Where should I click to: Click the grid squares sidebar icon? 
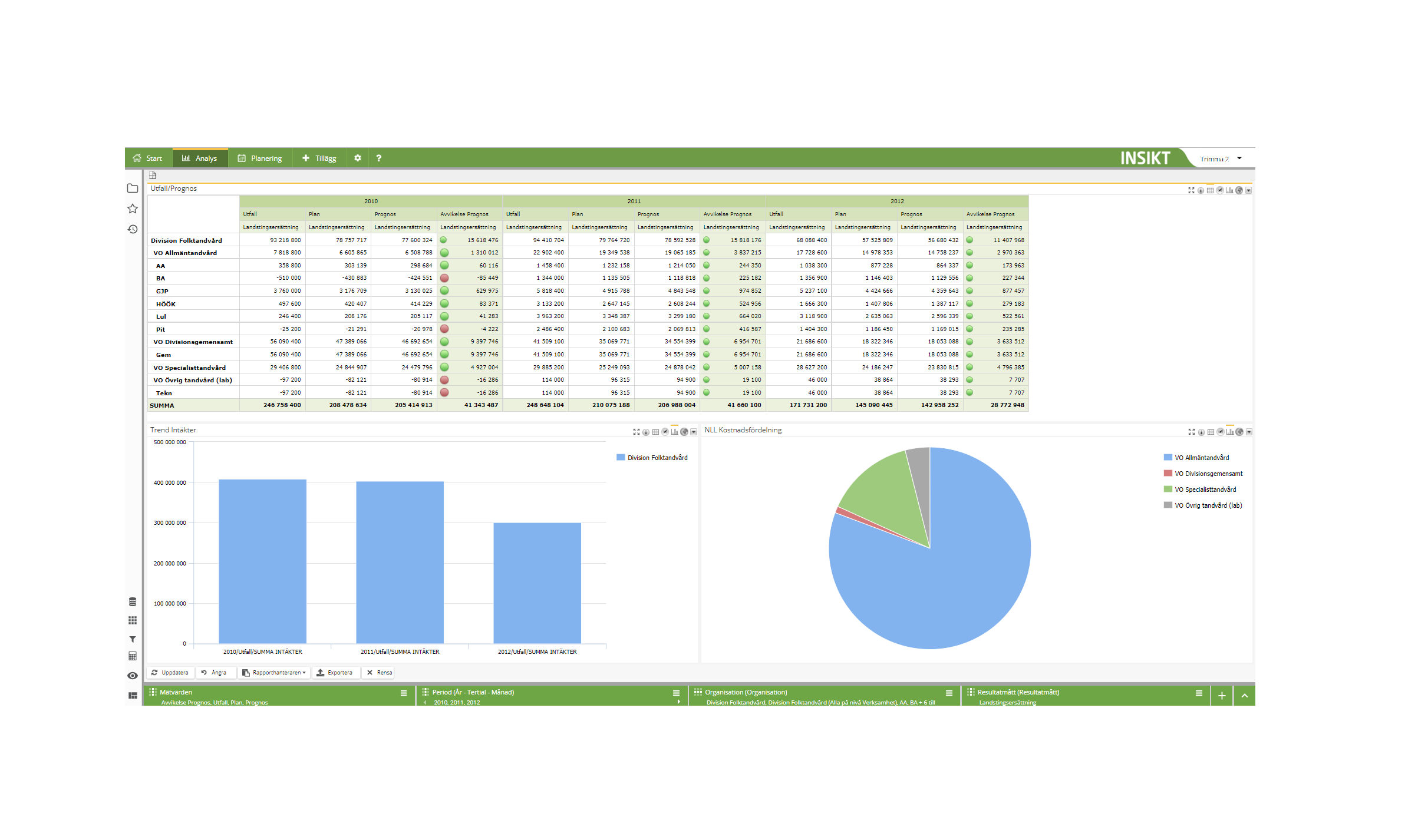click(133, 620)
